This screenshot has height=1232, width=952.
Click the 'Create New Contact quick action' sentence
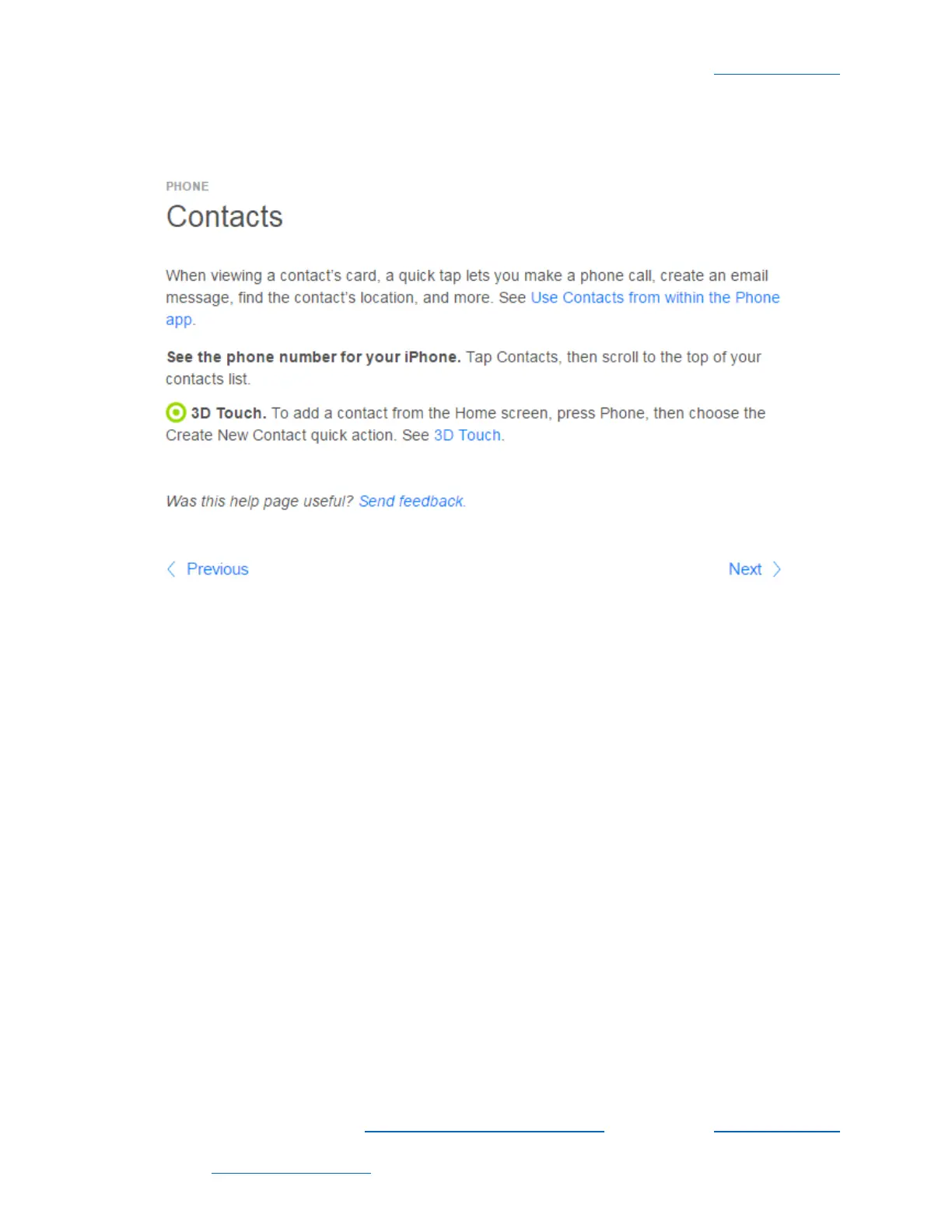pyautogui.click(x=281, y=436)
